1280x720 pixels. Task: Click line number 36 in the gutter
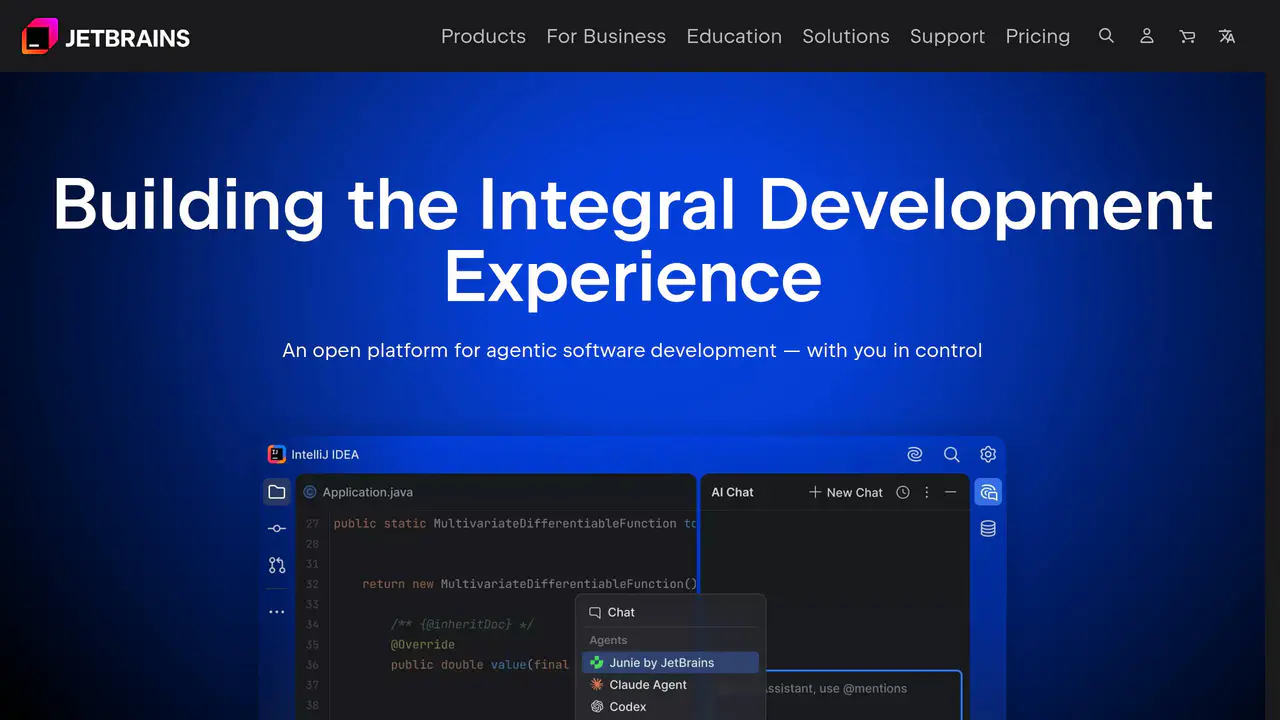pyautogui.click(x=312, y=664)
